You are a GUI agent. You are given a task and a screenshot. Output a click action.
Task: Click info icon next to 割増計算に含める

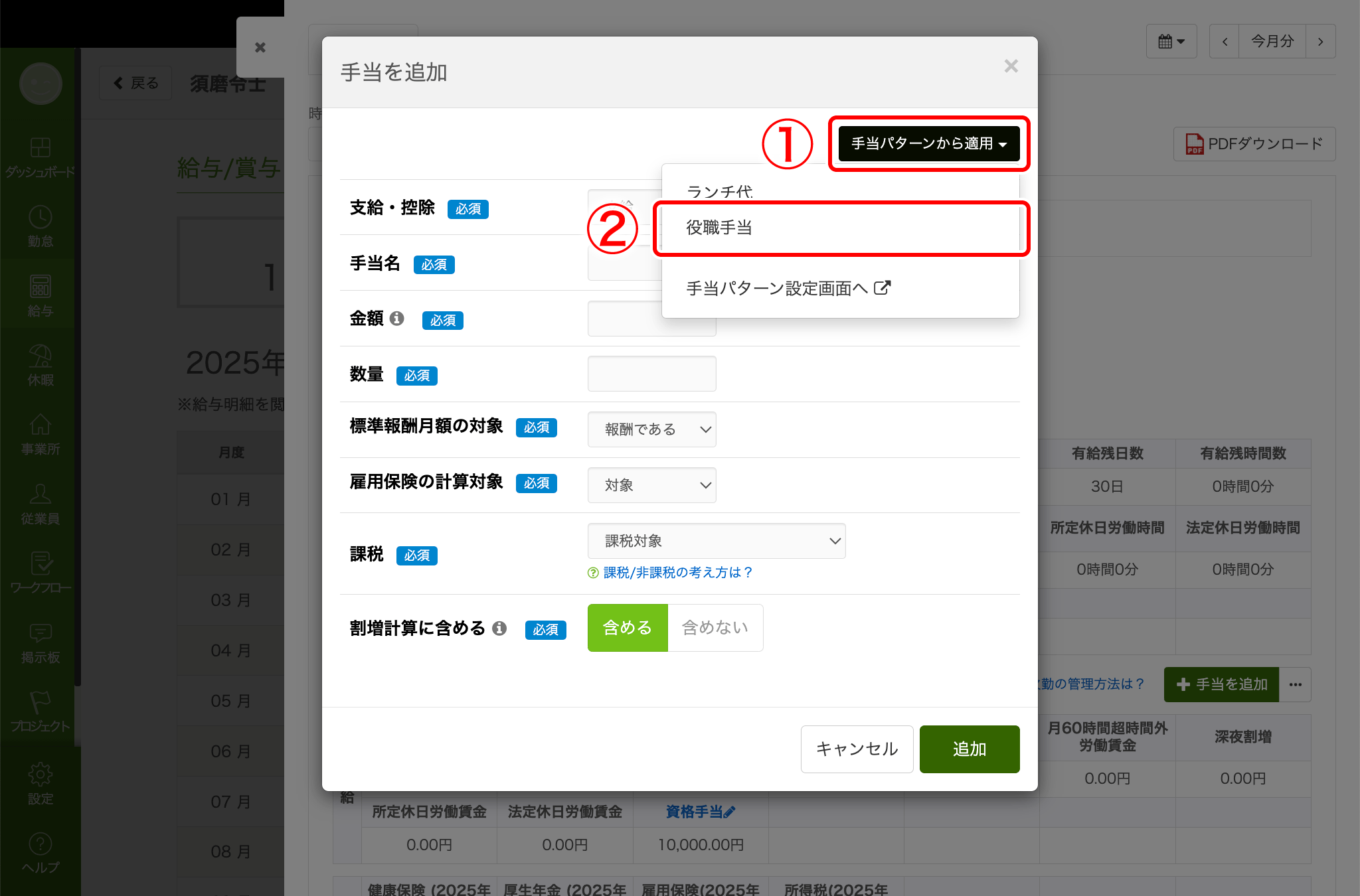pyautogui.click(x=499, y=628)
